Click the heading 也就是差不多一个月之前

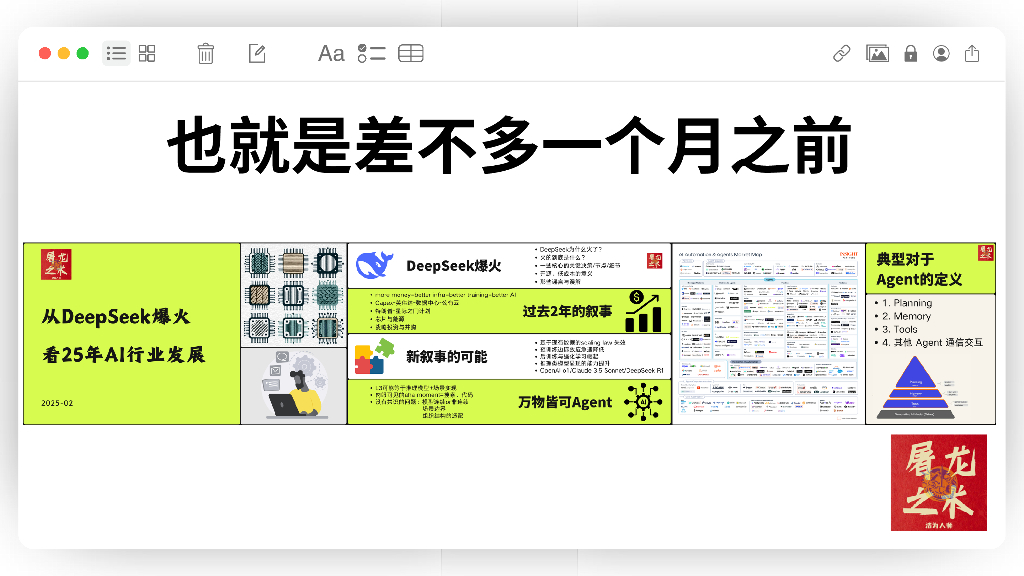[510, 146]
